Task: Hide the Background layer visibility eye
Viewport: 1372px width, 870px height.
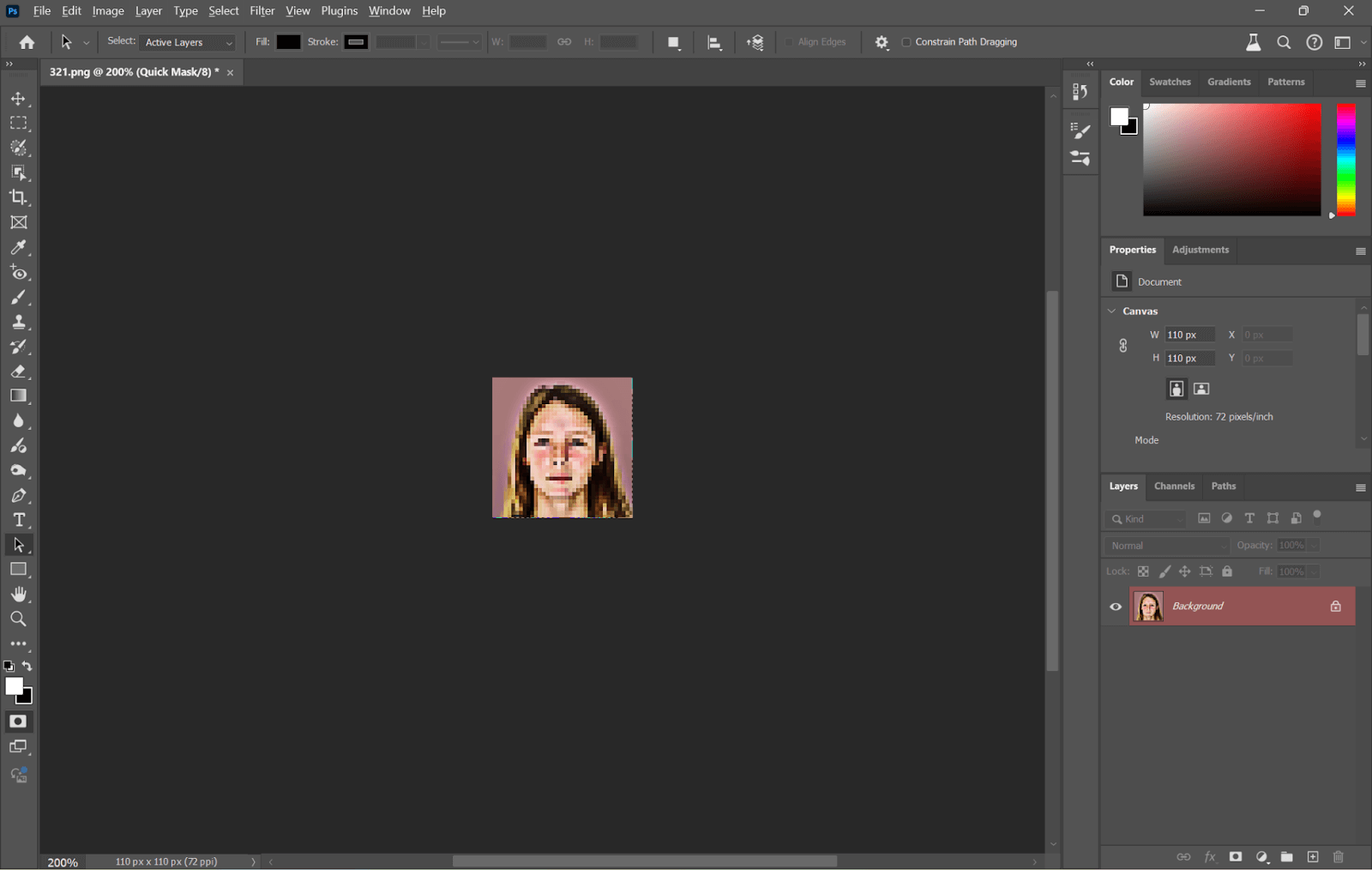Action: (x=1116, y=607)
